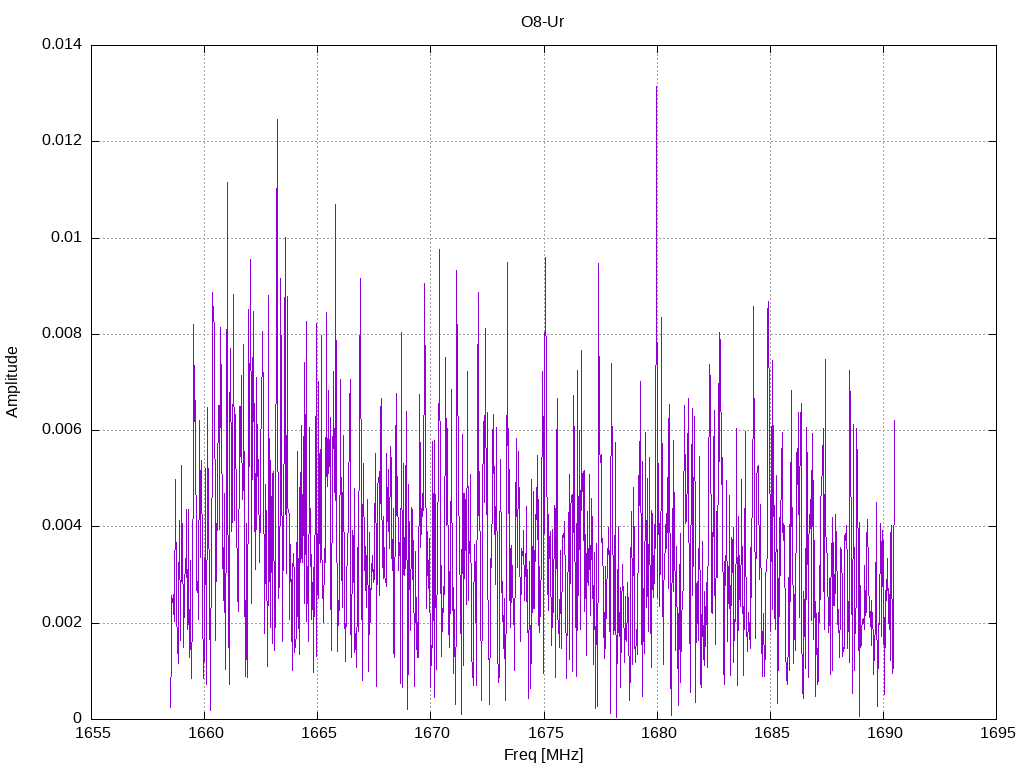
Task: Click the y-axis tick label 0.01
Action: click(x=67, y=237)
